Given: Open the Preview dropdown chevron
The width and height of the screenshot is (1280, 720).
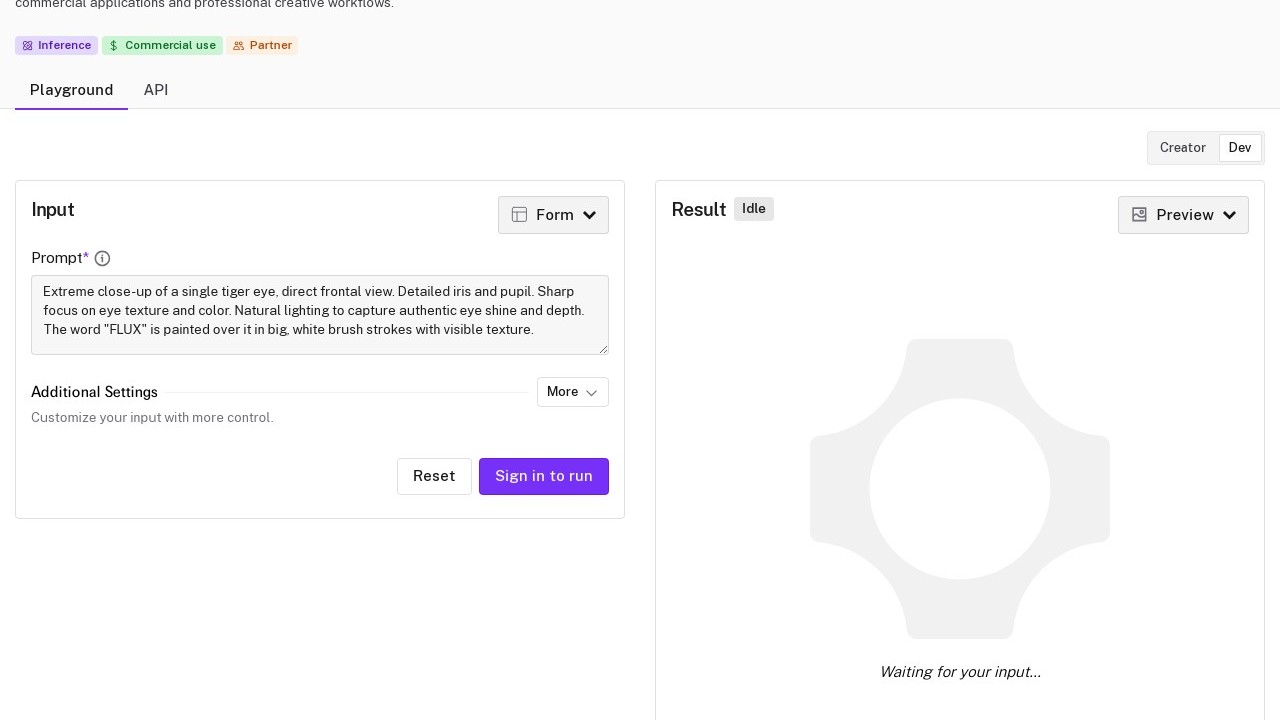Looking at the screenshot, I should tap(1229, 215).
